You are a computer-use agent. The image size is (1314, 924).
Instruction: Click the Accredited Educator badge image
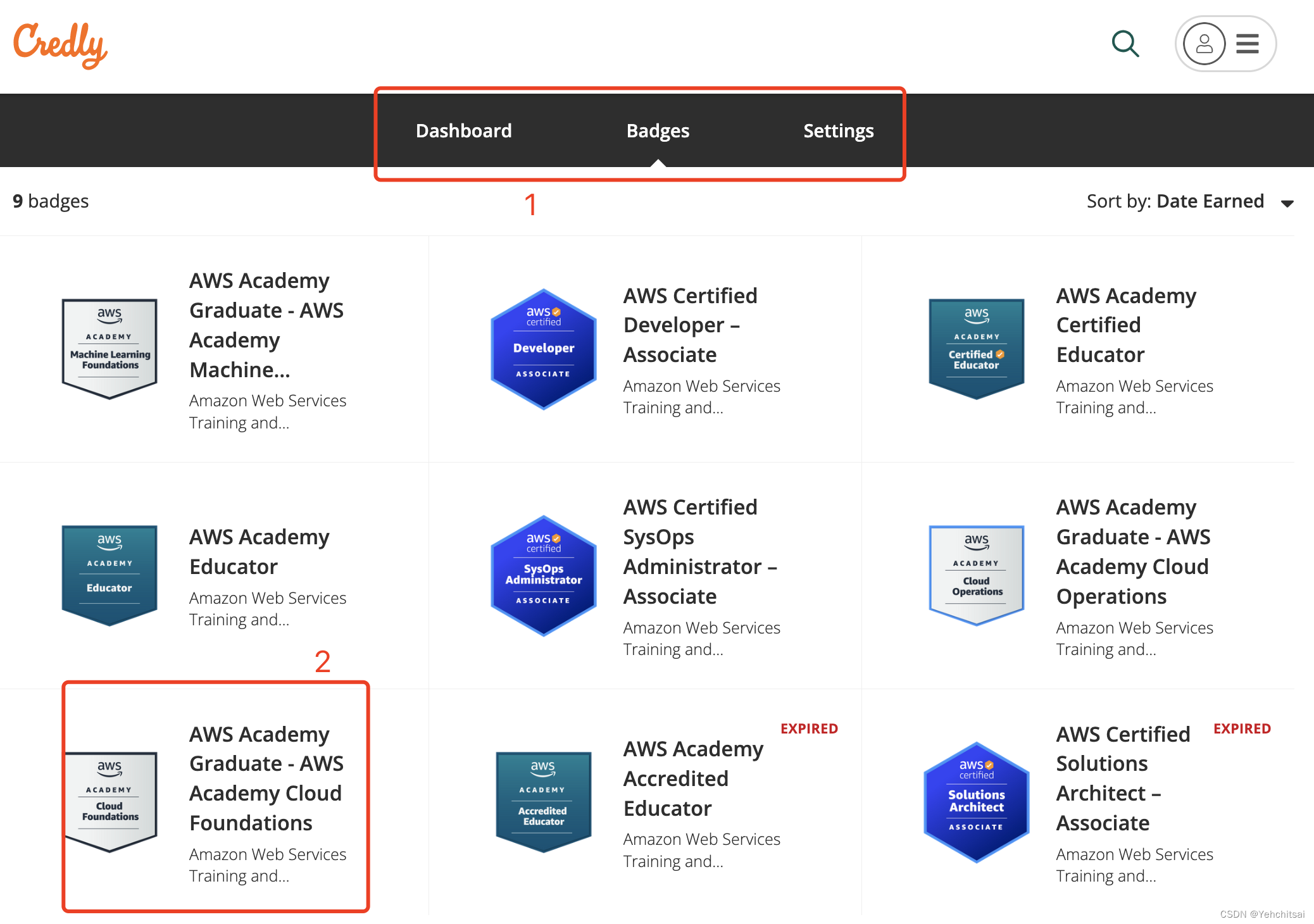coord(543,802)
